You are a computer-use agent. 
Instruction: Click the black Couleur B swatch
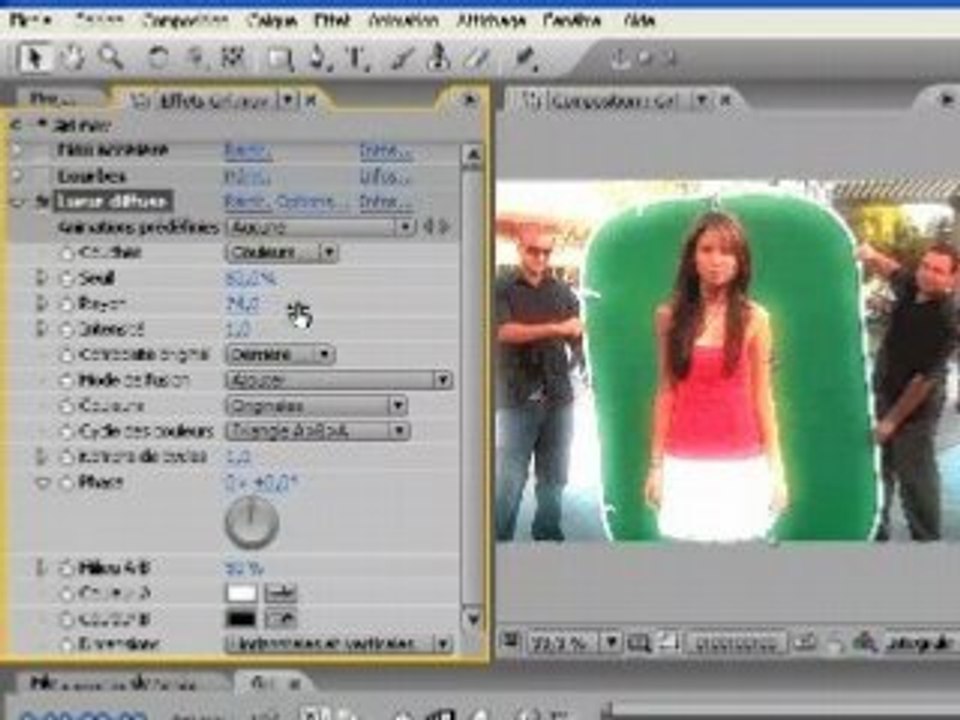tap(242, 619)
